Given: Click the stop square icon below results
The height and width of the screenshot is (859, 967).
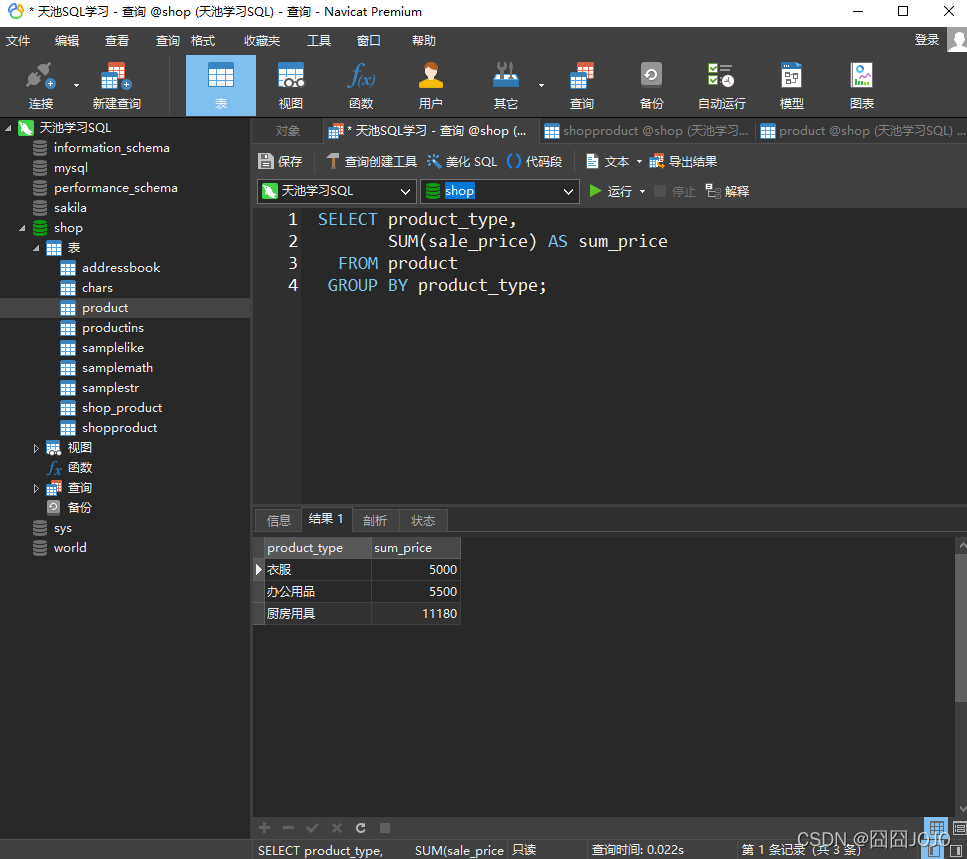Looking at the screenshot, I should (x=385, y=828).
